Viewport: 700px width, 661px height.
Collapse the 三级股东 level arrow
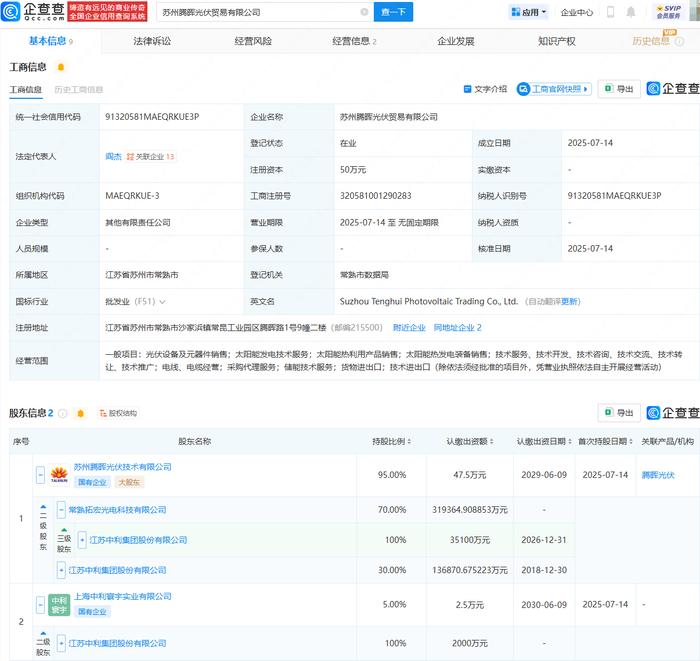tap(64, 530)
